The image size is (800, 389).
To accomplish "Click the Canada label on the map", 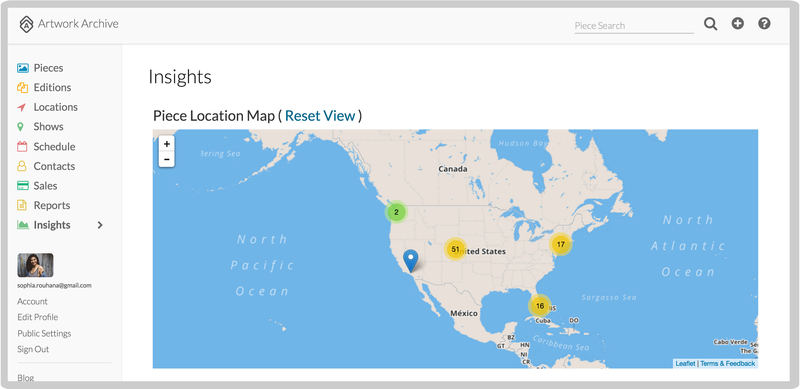I will point(453,169).
